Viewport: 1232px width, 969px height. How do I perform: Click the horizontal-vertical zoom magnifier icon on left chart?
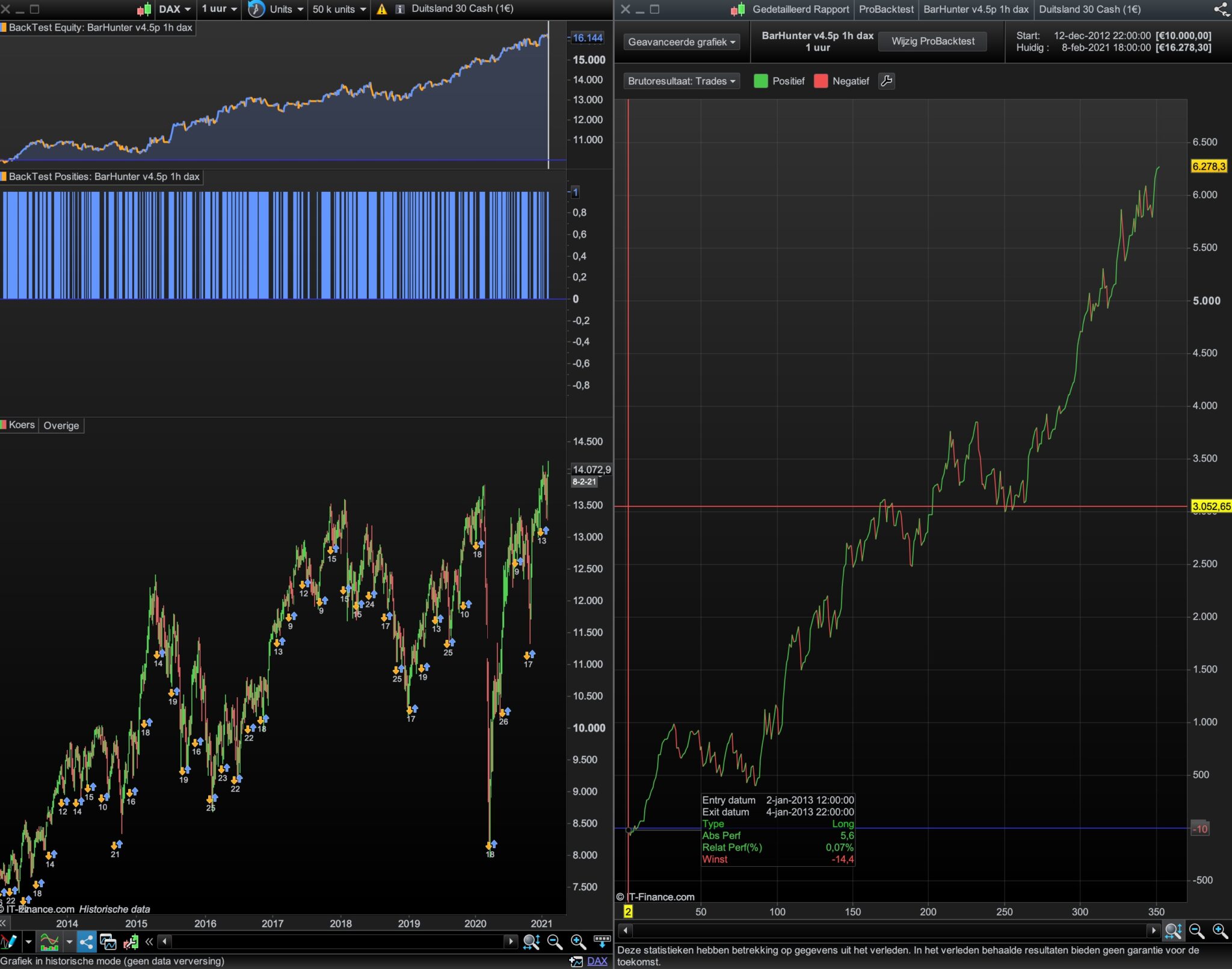tap(531, 941)
